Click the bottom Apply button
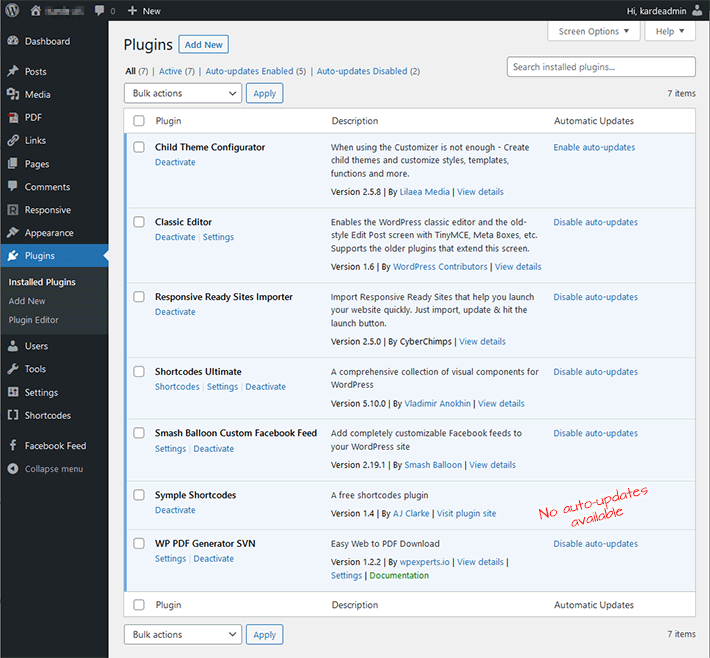 264,634
